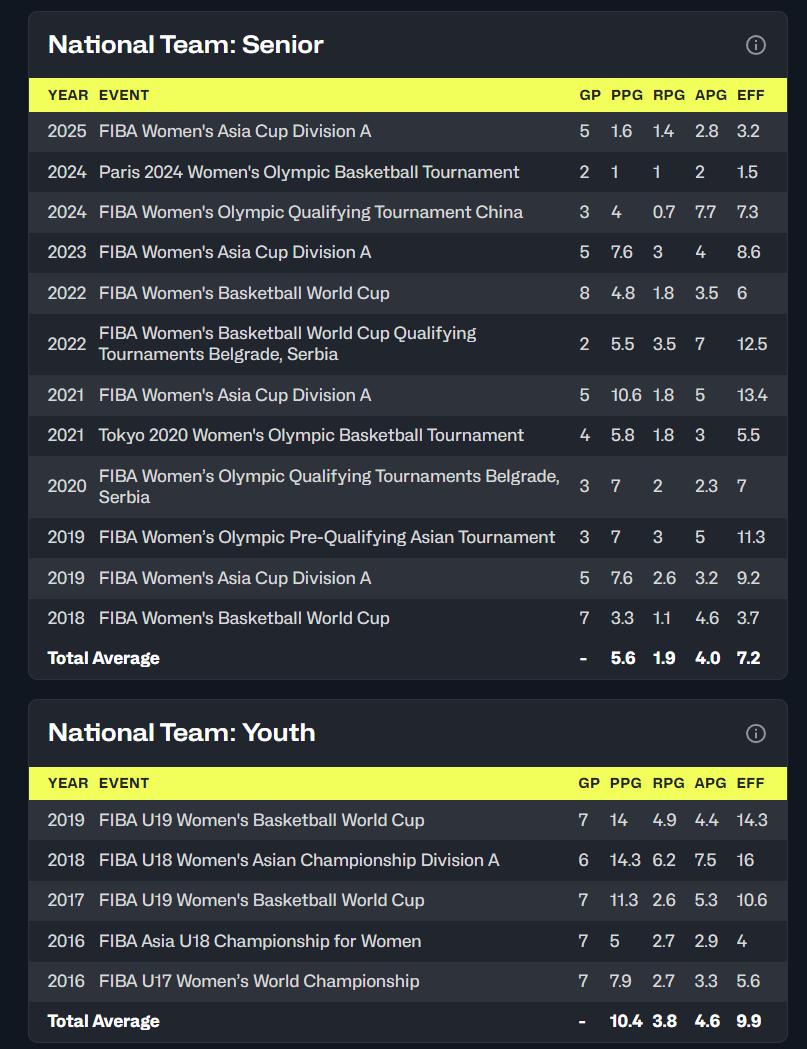807x1049 pixels.
Task: Click the Senior table Total Average row
Action: click(x=104, y=658)
